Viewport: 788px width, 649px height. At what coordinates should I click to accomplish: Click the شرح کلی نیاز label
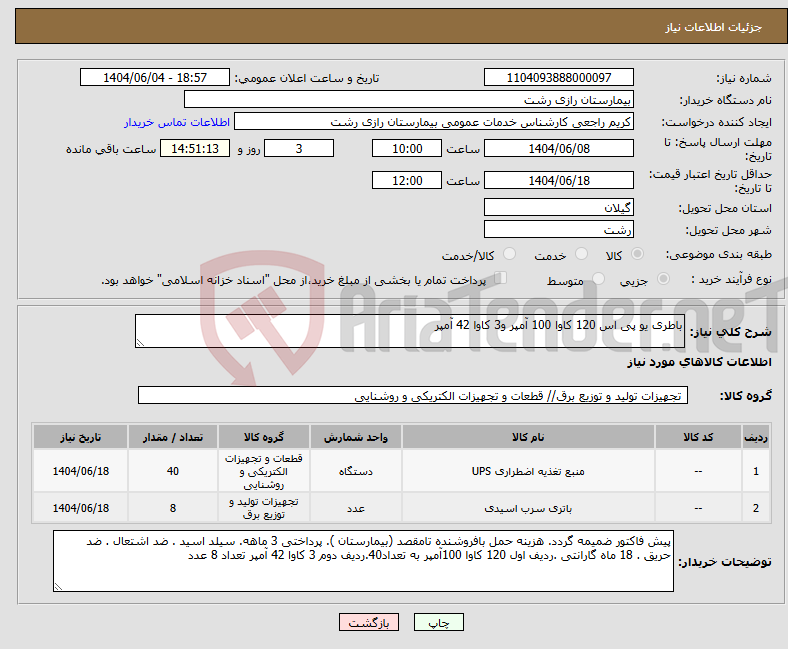point(731,332)
